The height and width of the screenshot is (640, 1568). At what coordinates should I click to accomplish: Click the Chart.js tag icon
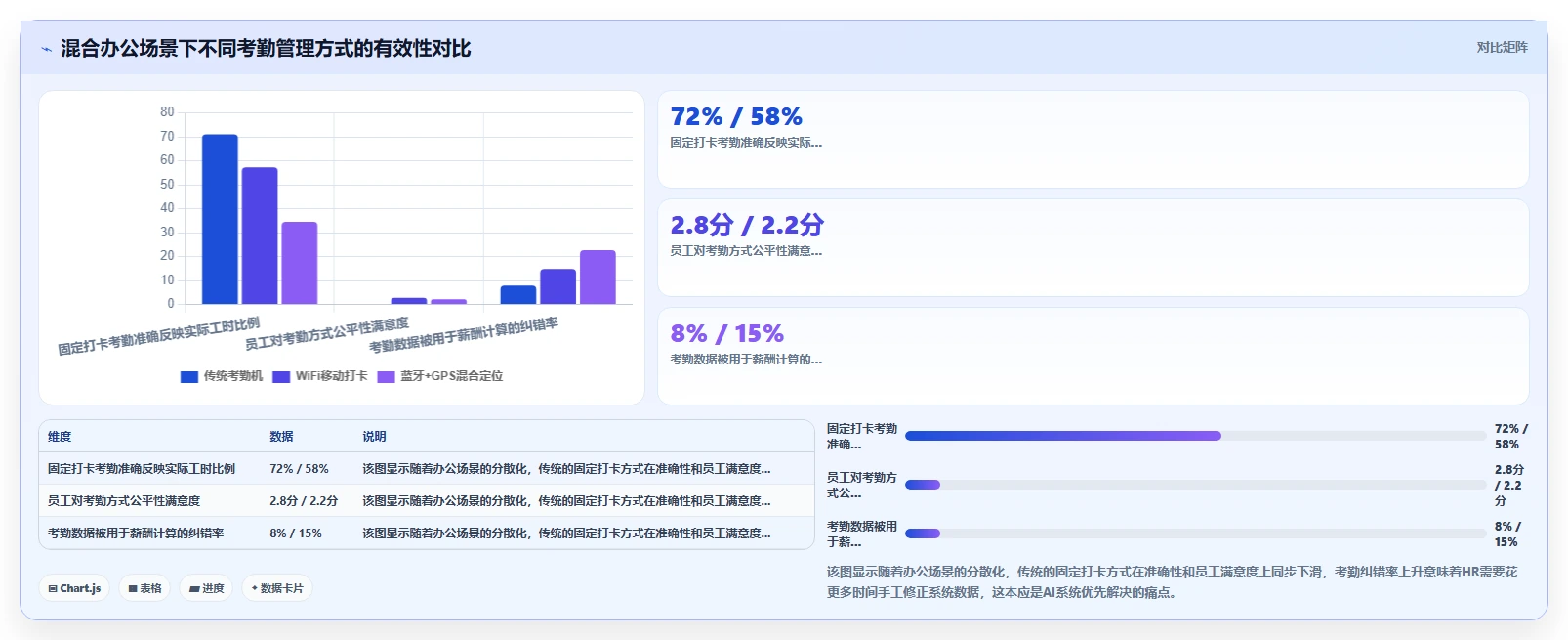(53, 588)
